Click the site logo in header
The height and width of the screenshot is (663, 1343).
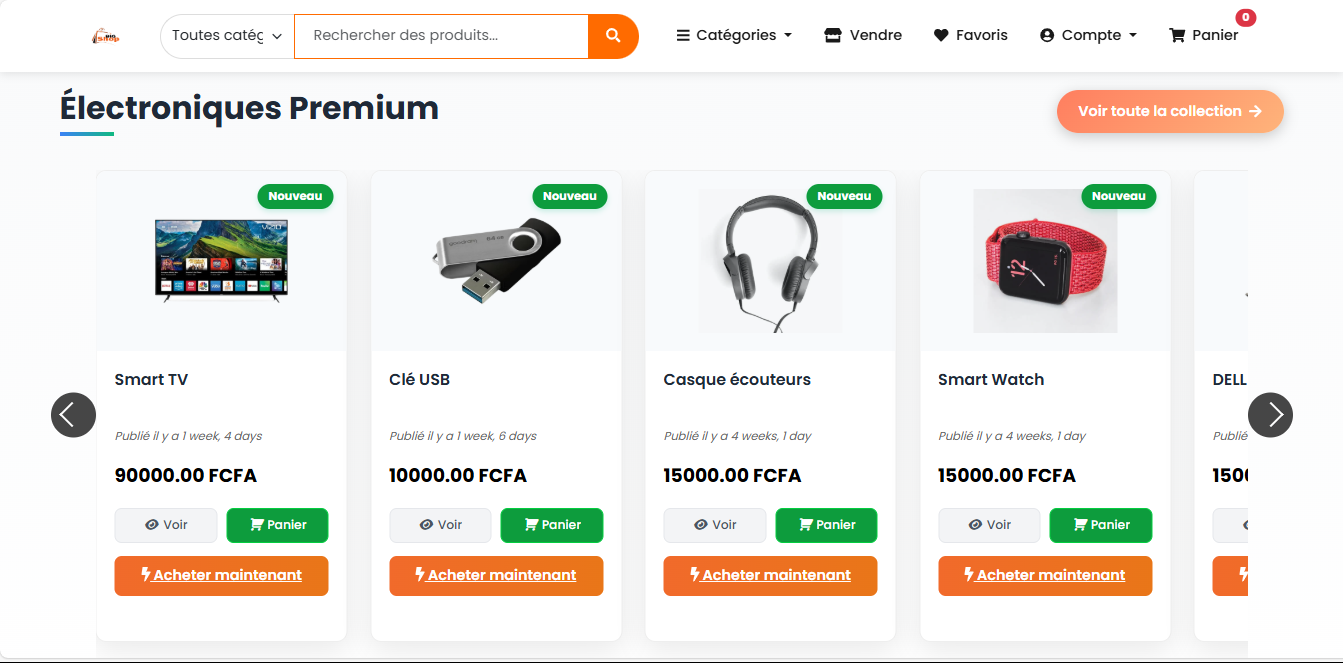click(x=105, y=36)
